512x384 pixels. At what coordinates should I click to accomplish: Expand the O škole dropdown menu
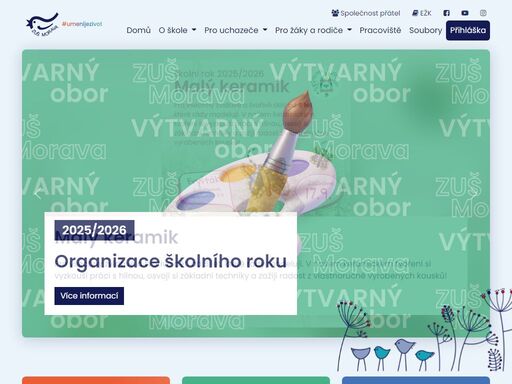pyautogui.click(x=177, y=30)
